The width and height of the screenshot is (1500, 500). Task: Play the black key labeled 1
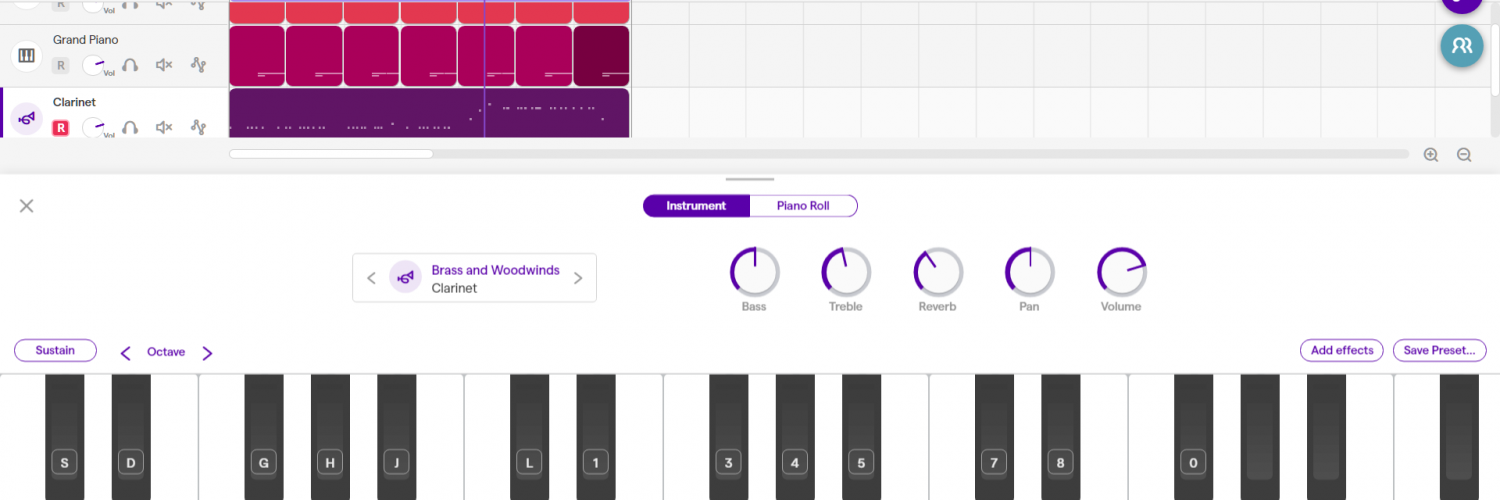click(596, 437)
